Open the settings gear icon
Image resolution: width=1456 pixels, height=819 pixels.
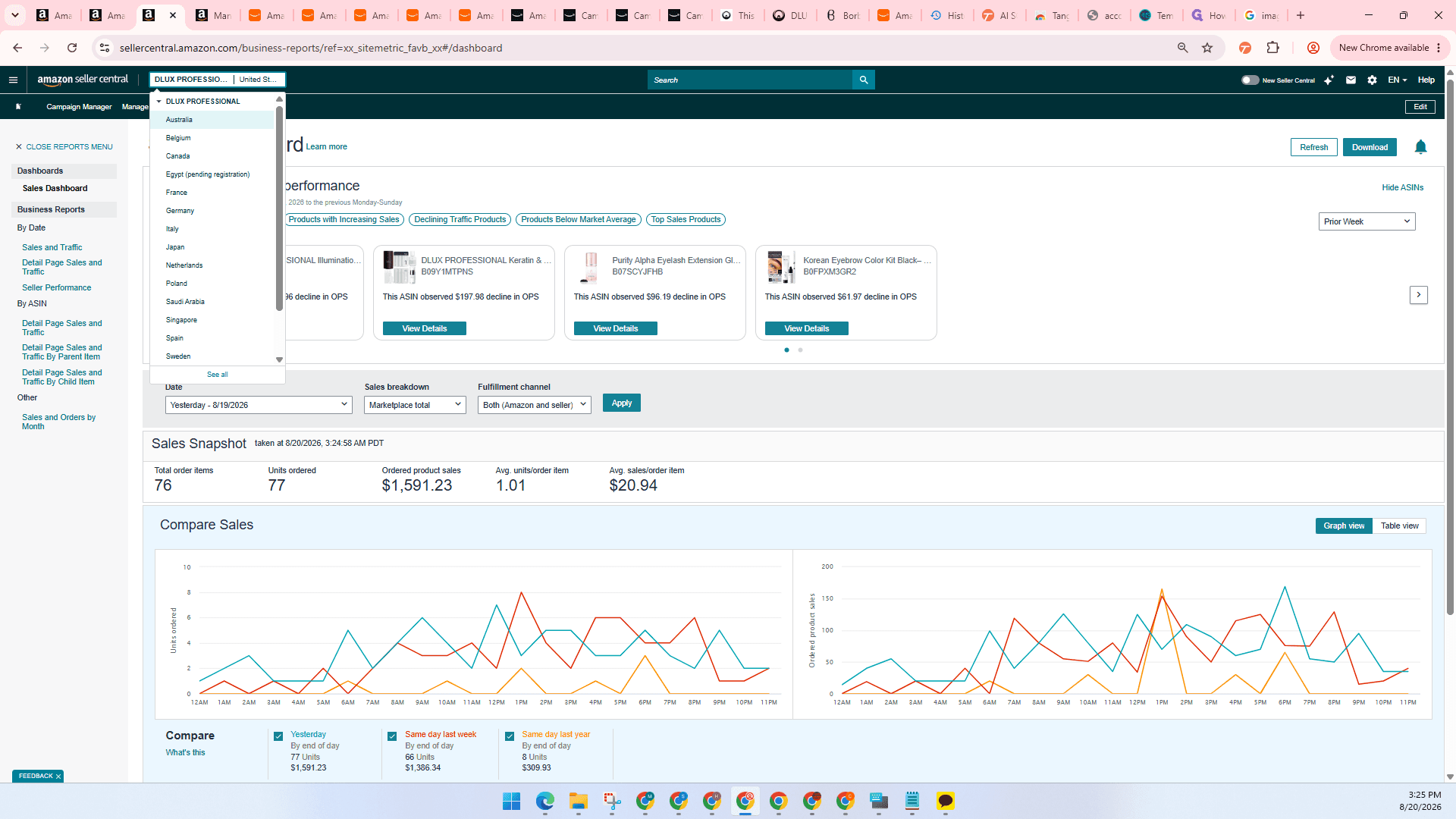point(1372,80)
